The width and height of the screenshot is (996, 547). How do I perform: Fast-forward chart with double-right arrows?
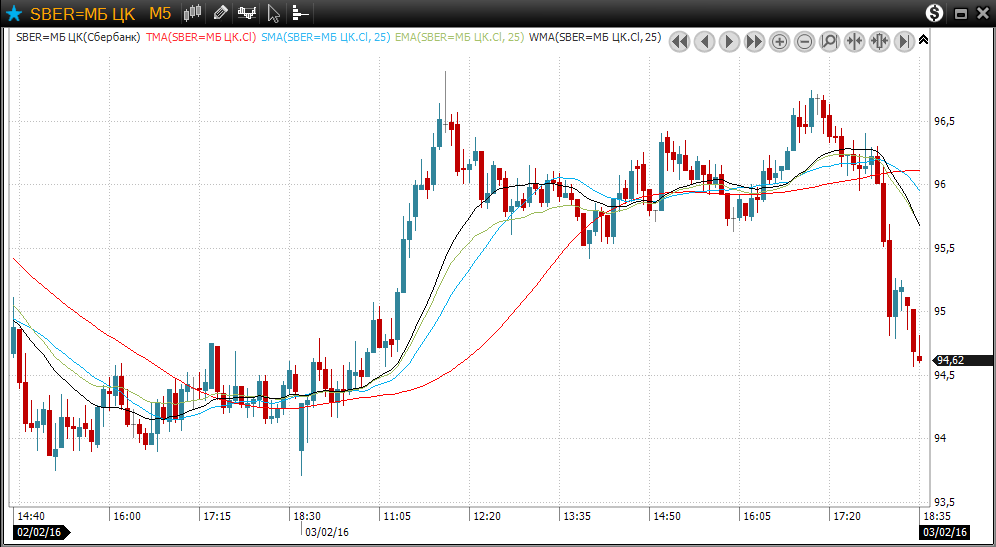point(755,41)
